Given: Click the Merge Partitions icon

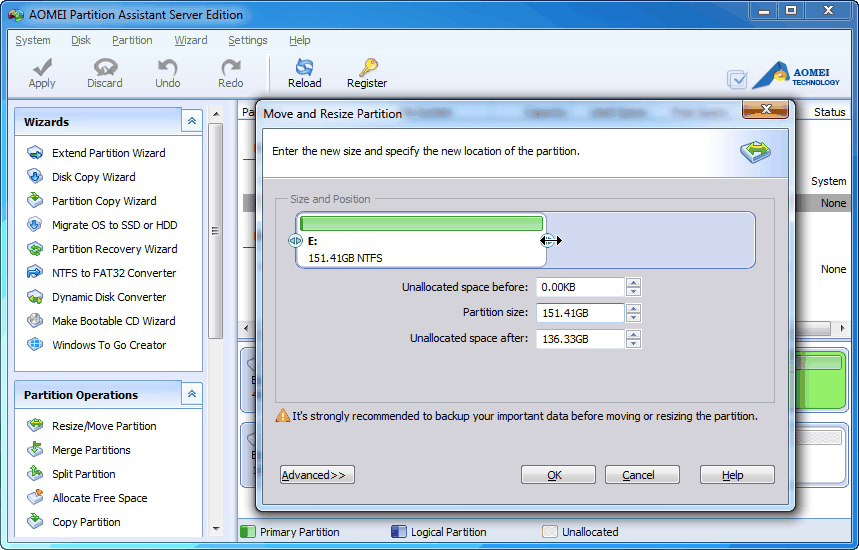Looking at the screenshot, I should click(35, 449).
